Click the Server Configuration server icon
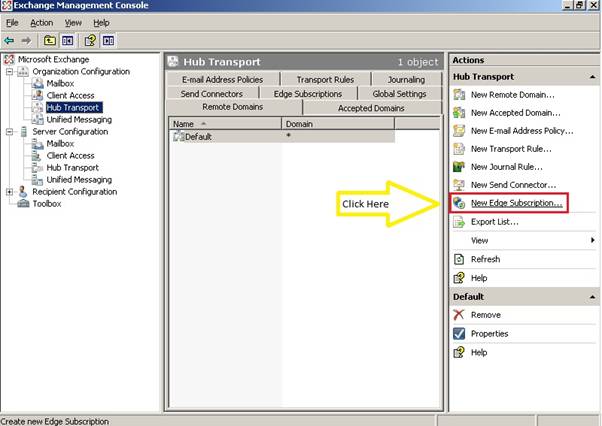 [x=23, y=131]
